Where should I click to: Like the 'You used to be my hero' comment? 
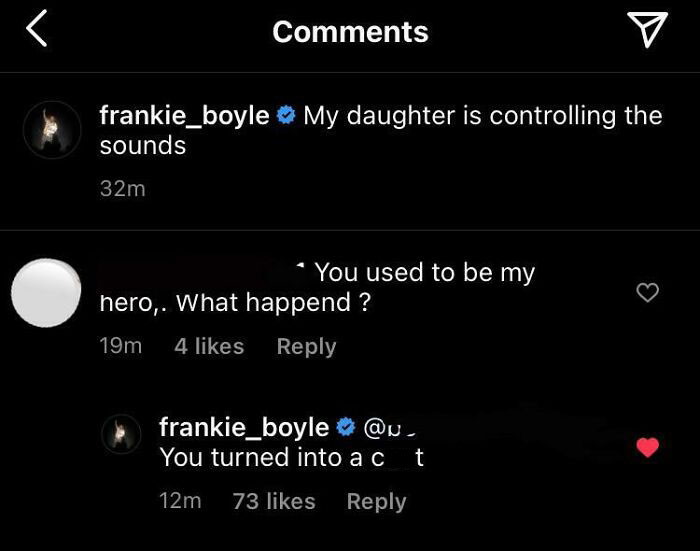pyautogui.click(x=648, y=293)
